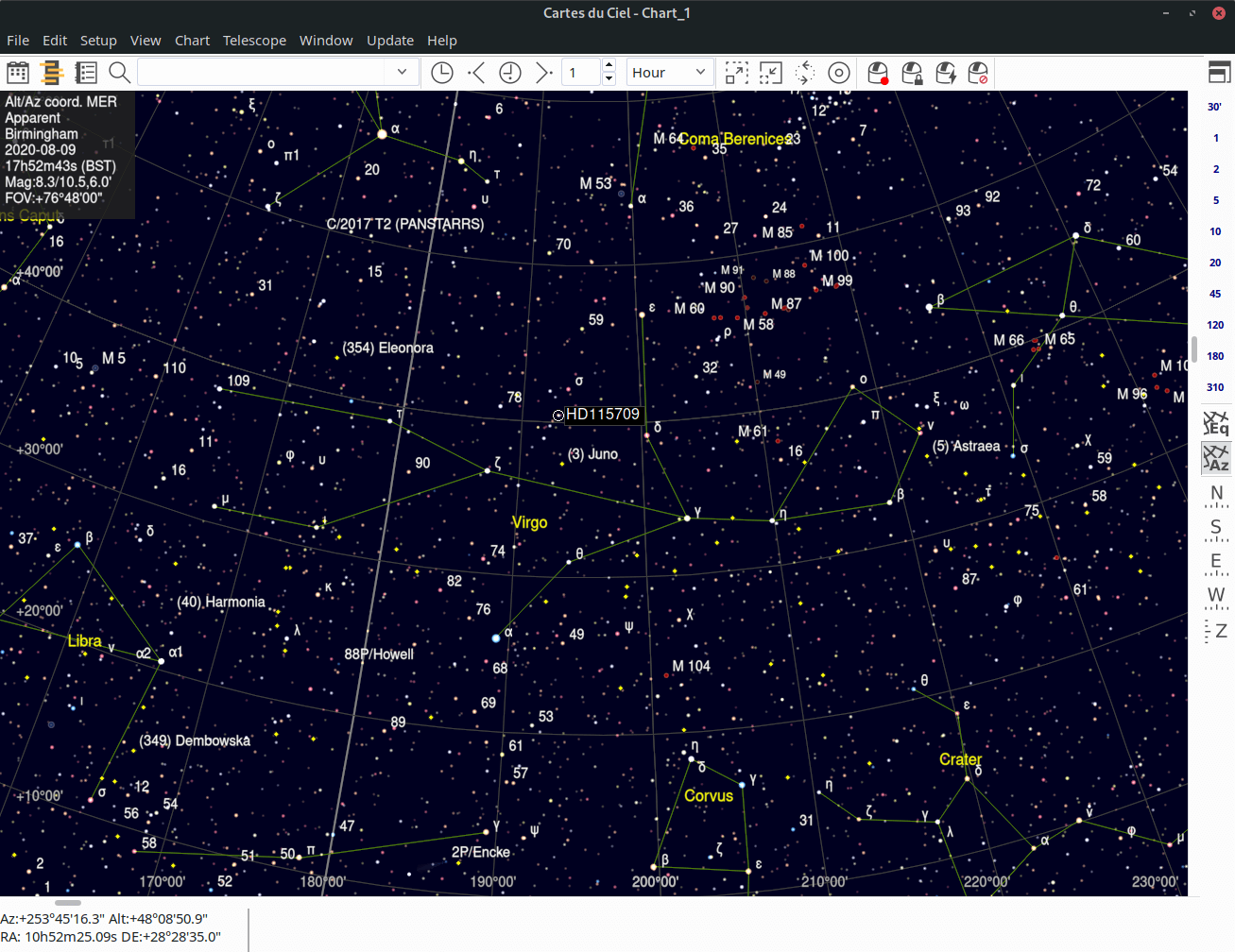This screenshot has height=952, width=1235.
Task: Step time forward arrow
Action: click(x=543, y=73)
